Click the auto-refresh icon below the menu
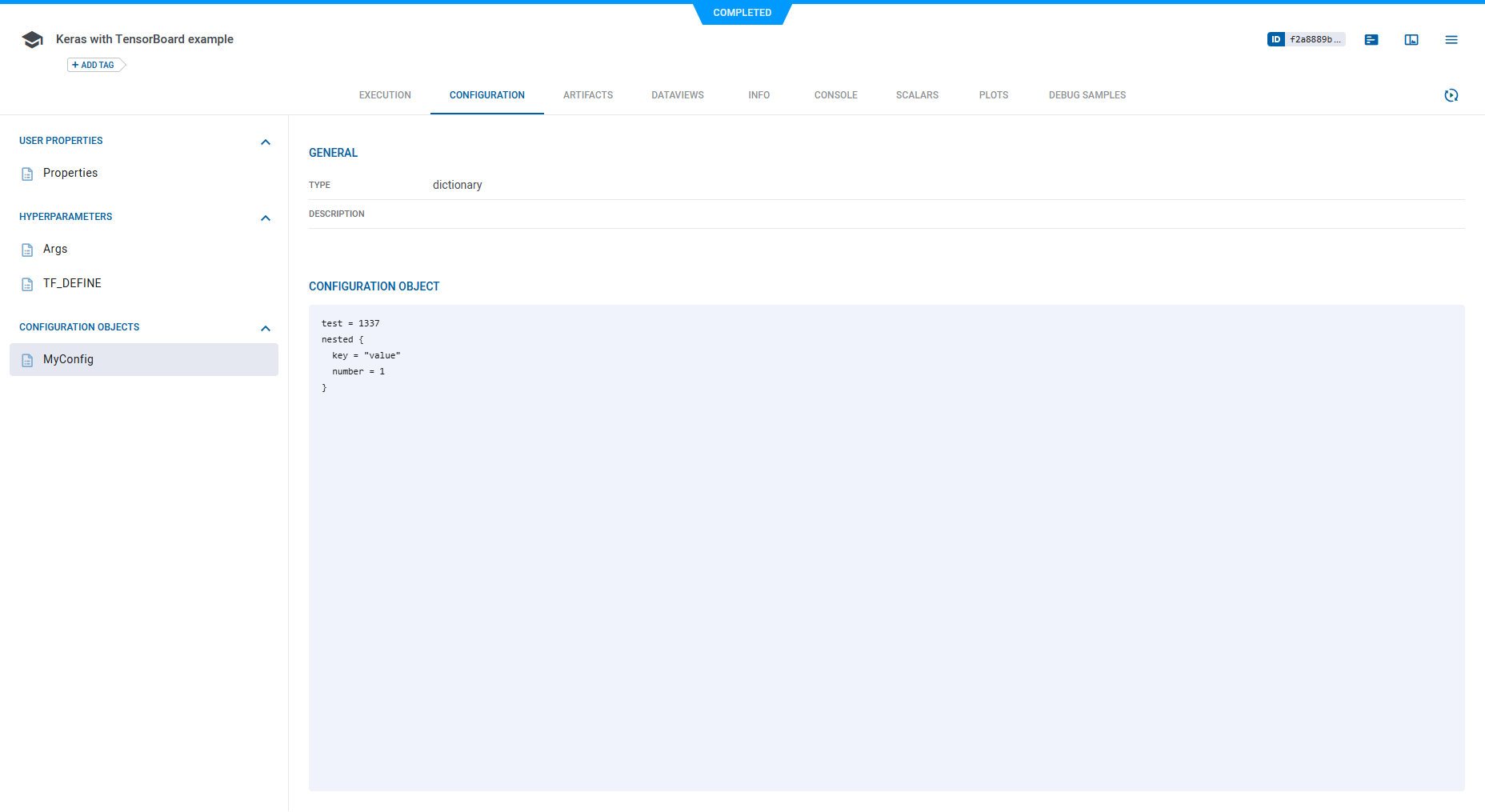Screen dimensions: 1485x812 click(x=1452, y=95)
